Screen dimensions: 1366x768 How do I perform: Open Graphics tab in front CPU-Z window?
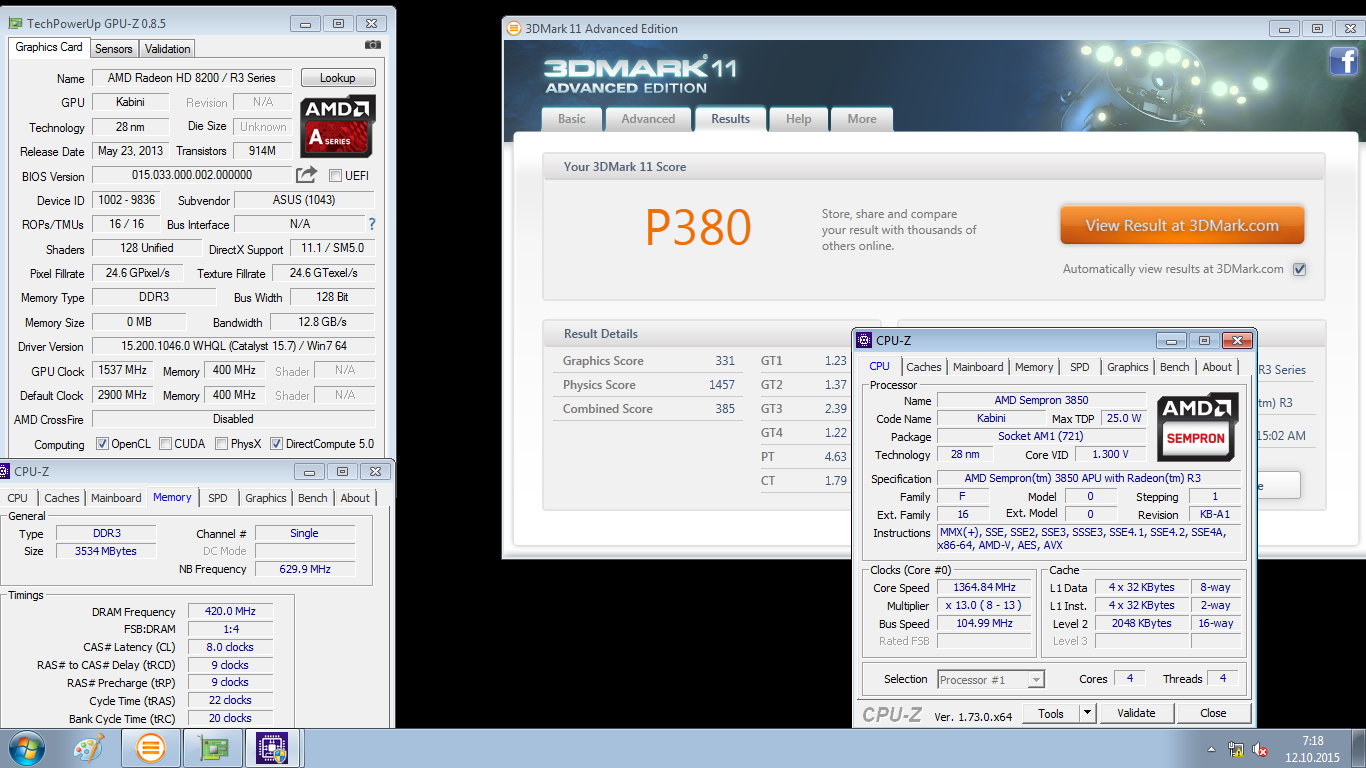tap(1127, 367)
